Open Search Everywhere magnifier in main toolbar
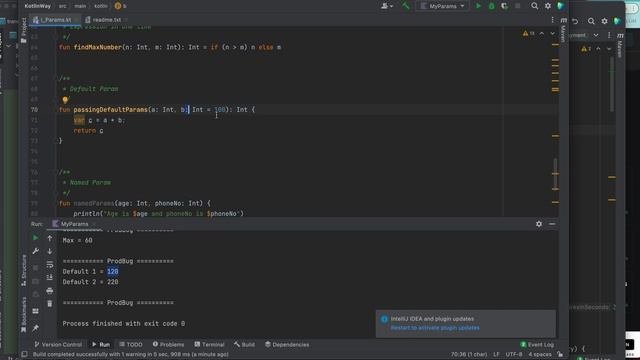Screen dimensions: 640x360 pyautogui.click(x=534, y=6)
